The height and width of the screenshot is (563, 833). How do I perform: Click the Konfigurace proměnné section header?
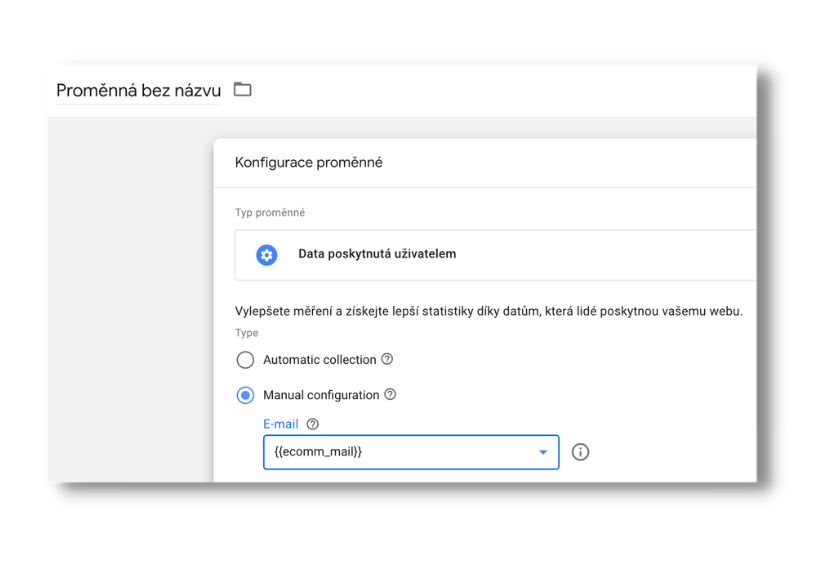pyautogui.click(x=309, y=163)
